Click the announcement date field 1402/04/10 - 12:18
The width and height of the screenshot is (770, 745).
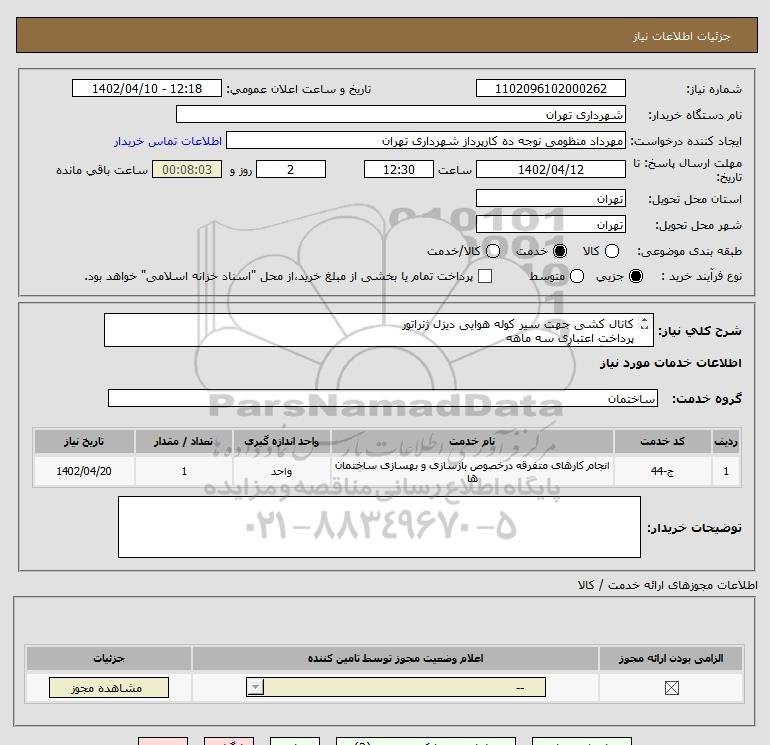147,88
